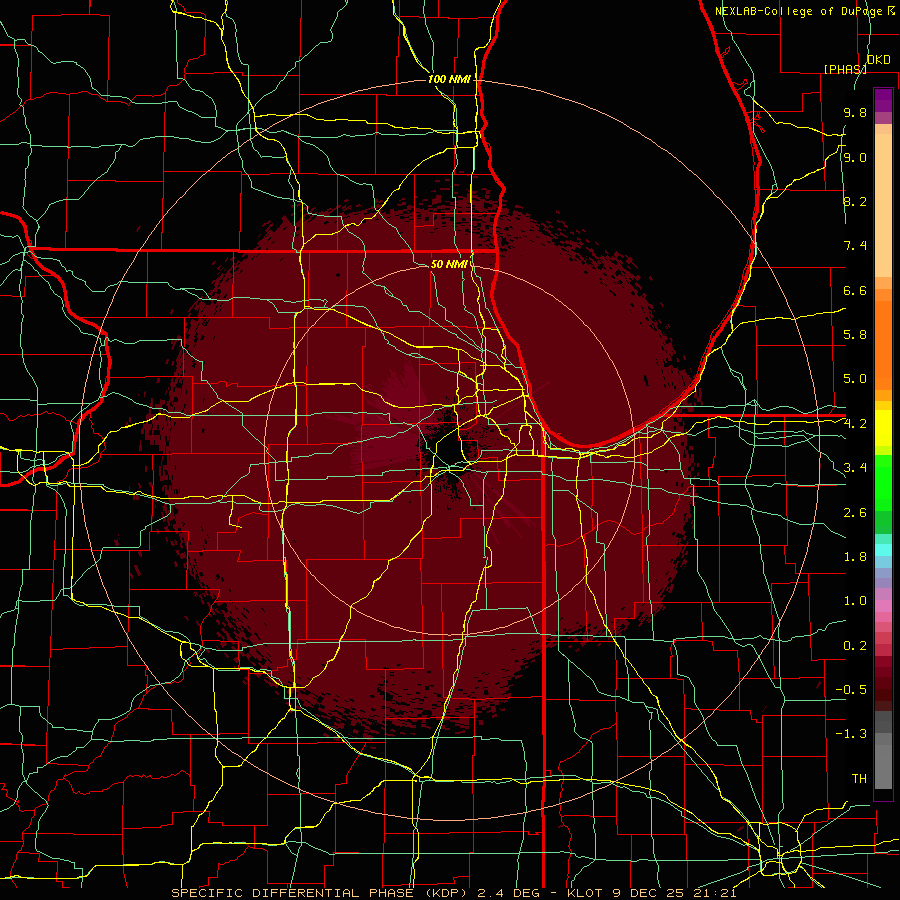This screenshot has height=900, width=900.
Task: Click the 5.0 value on color scale
Action: (855, 379)
